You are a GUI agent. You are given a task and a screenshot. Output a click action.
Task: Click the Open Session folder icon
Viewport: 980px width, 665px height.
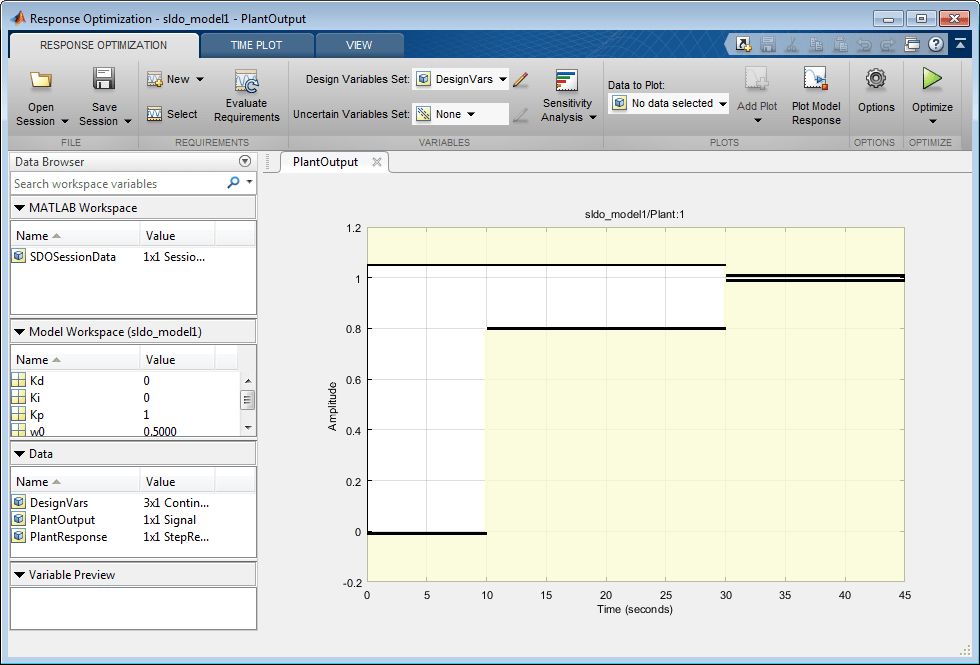[x=41, y=80]
